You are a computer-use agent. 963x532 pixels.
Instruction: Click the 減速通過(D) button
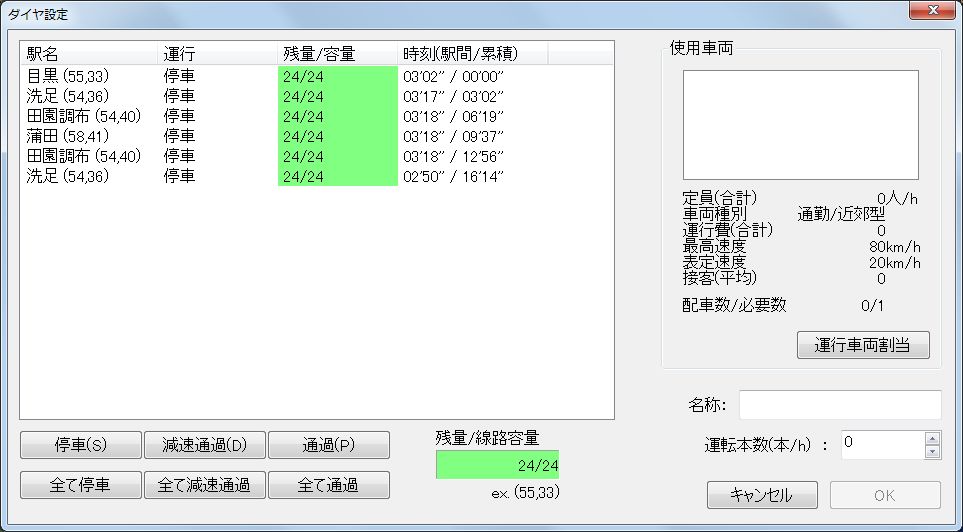tap(205, 445)
